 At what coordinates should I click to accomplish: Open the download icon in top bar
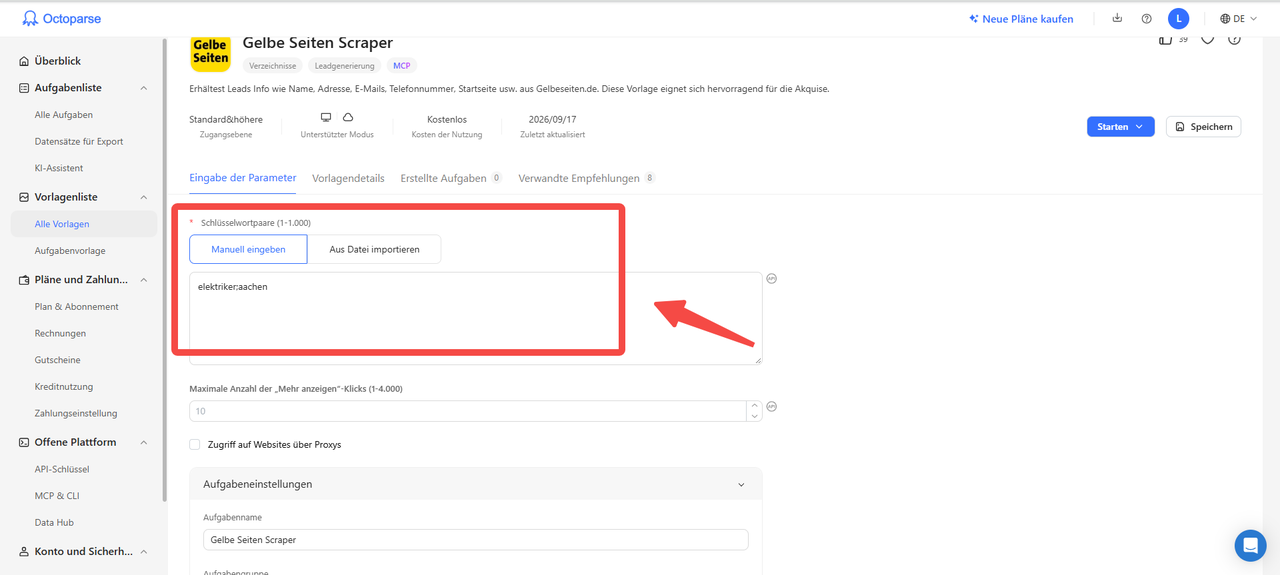(1117, 18)
